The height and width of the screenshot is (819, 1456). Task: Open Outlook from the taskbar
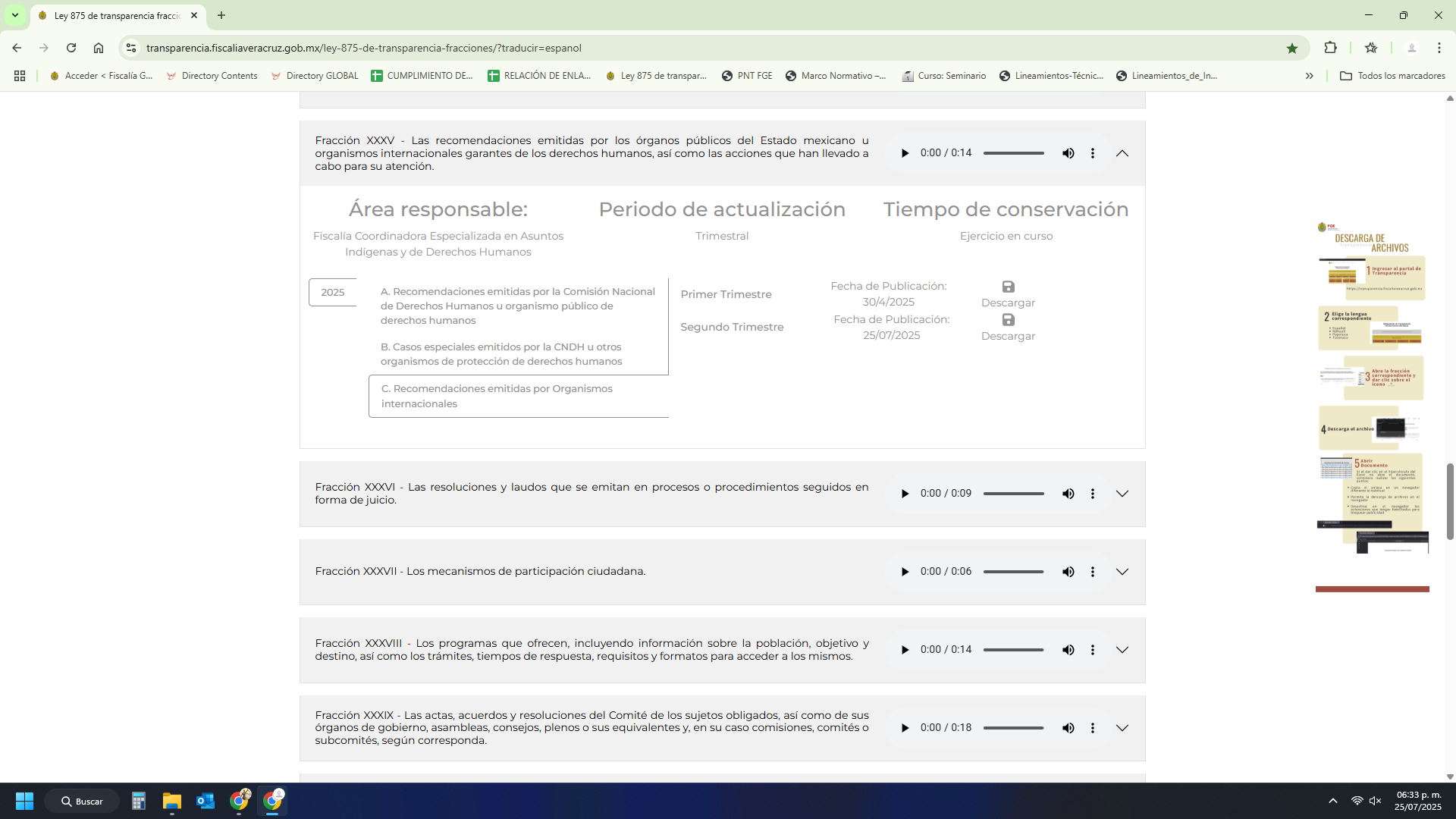coord(206,801)
